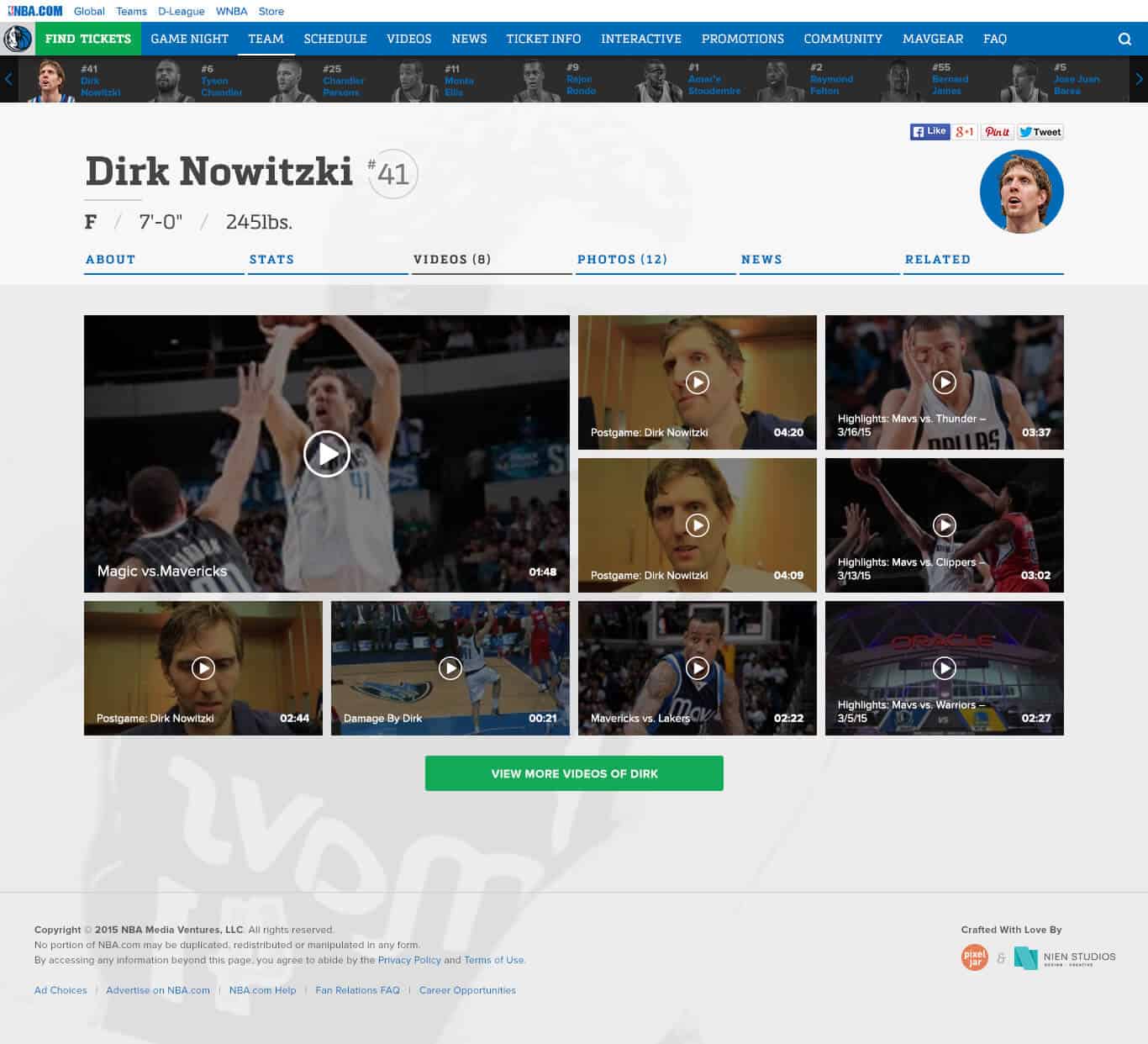Image resolution: width=1148 pixels, height=1044 pixels.
Task: Open the Global link in top bar
Action: [x=89, y=11]
